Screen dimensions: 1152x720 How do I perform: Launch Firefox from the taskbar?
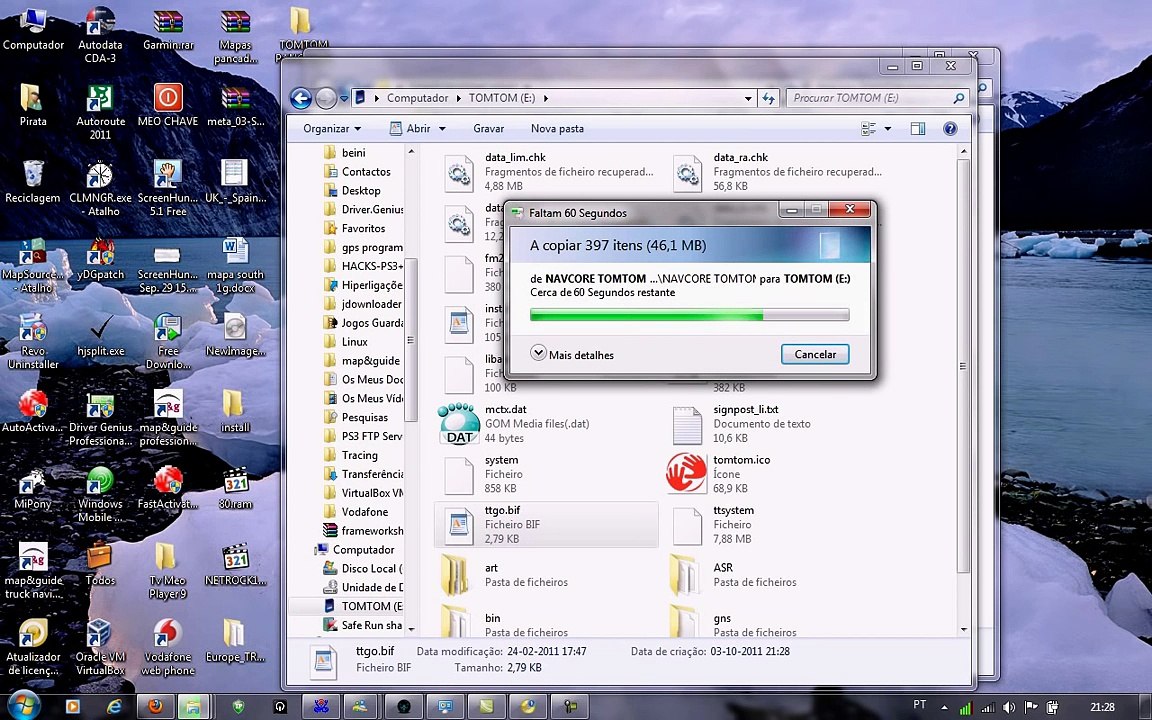[x=156, y=707]
